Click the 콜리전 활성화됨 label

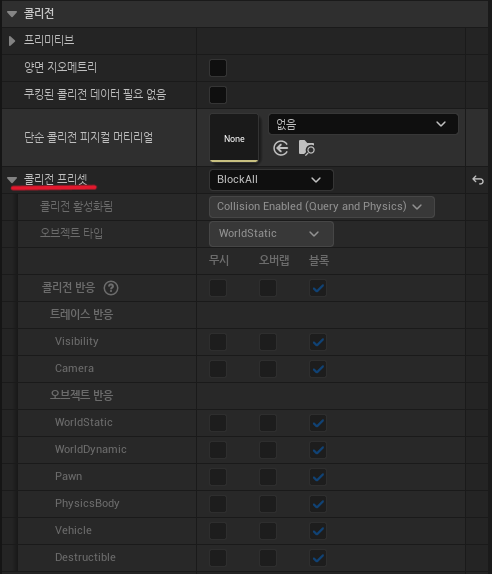[77, 206]
